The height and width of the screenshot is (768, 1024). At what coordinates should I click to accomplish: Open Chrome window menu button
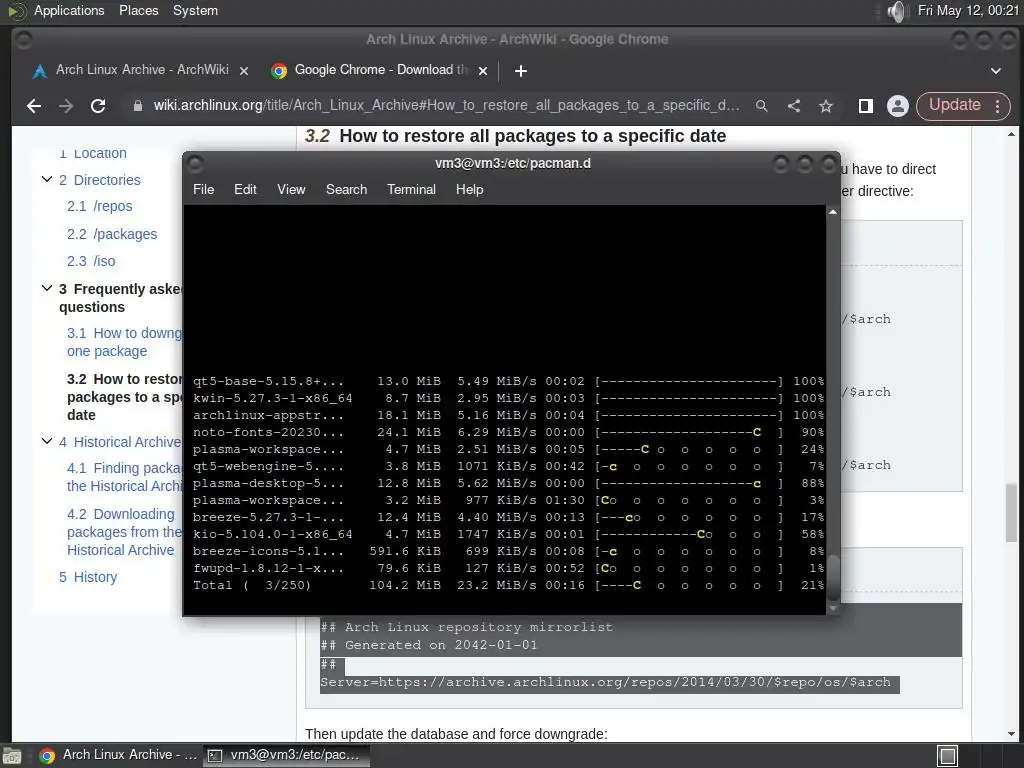(x=24, y=40)
